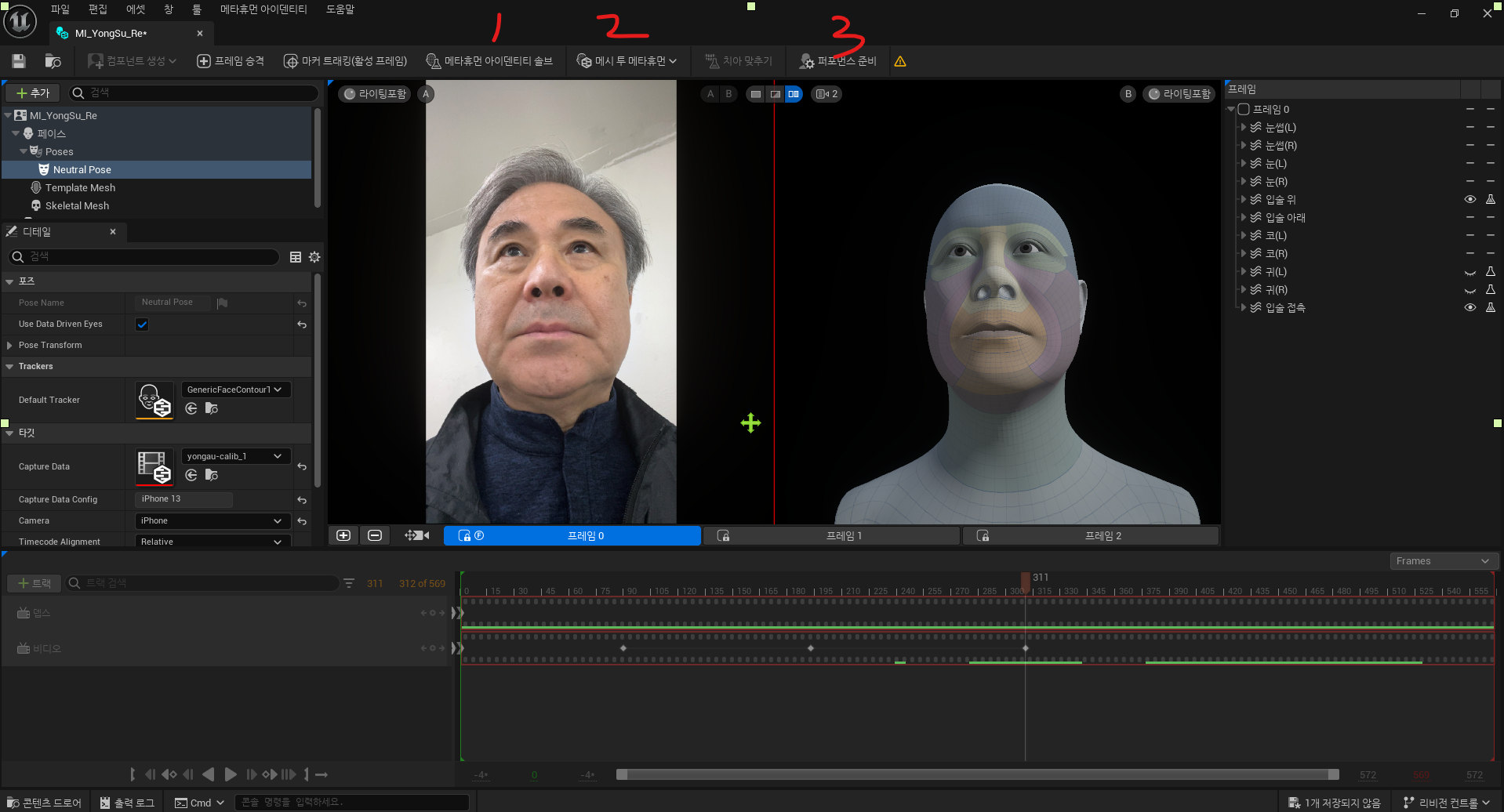The height and width of the screenshot is (812, 1504).
Task: Open the Frames display format dropdown
Action: pos(1444,561)
